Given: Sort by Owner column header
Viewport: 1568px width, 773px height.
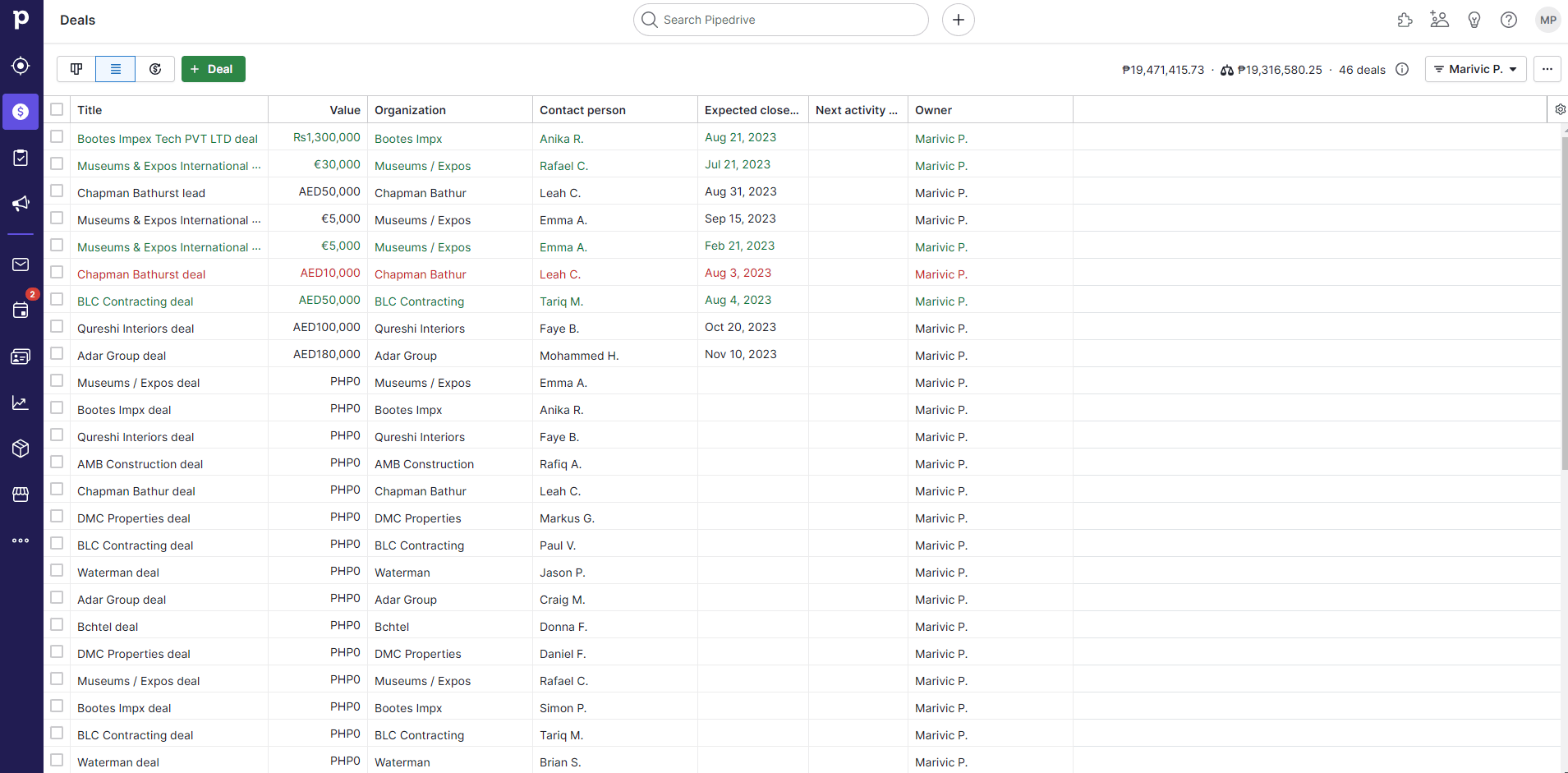Looking at the screenshot, I should tap(933, 110).
